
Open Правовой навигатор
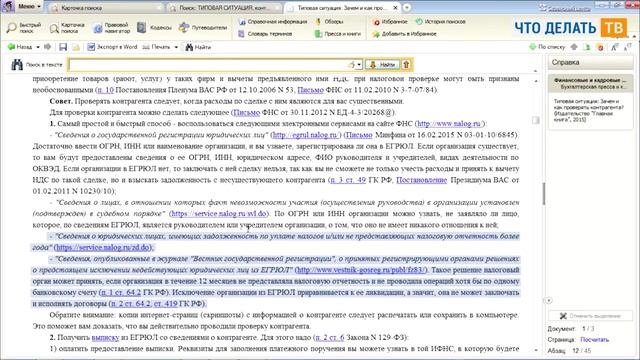pos(111,28)
